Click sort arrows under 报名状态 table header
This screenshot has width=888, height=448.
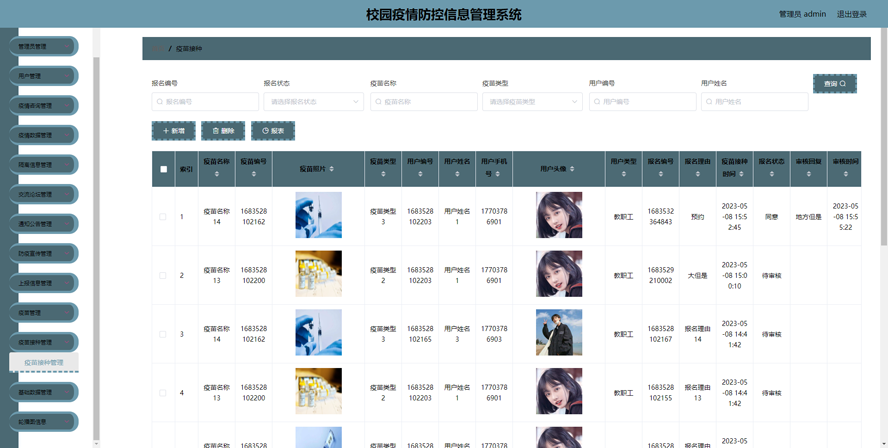coord(772,174)
